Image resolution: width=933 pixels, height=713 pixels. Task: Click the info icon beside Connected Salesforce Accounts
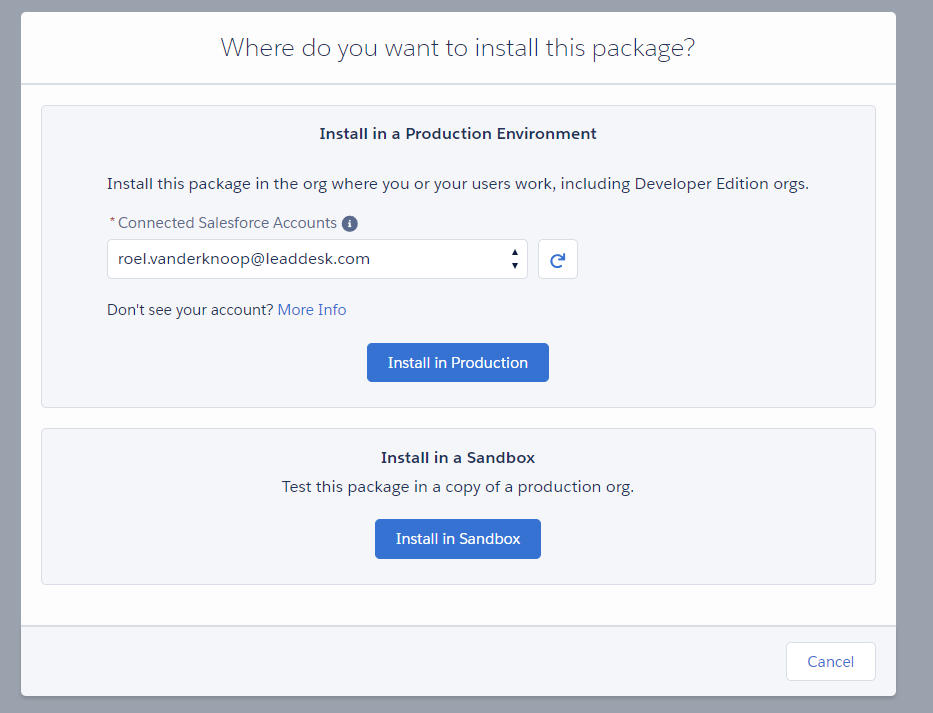click(350, 224)
